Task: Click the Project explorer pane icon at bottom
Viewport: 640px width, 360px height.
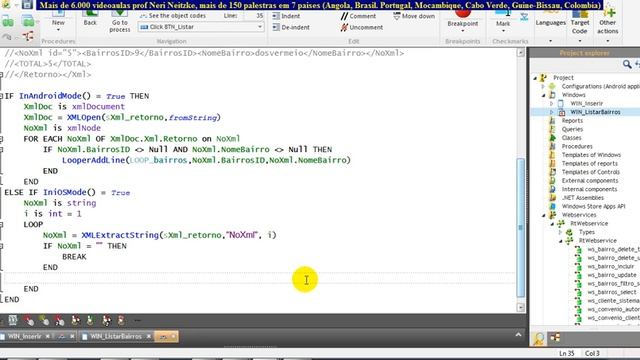Action: click(x=539, y=338)
